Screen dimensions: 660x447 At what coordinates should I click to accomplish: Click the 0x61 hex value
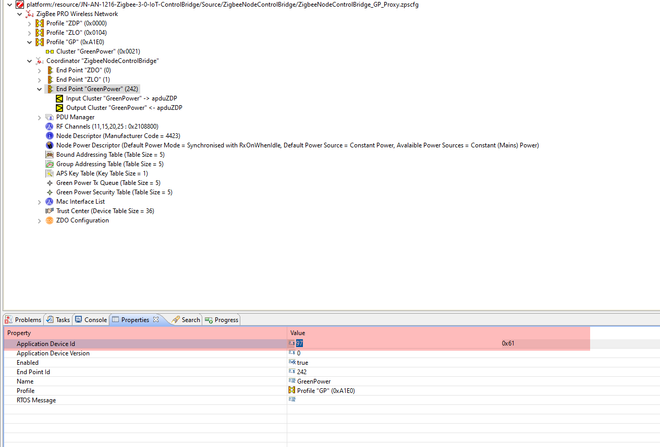pyautogui.click(x=508, y=343)
